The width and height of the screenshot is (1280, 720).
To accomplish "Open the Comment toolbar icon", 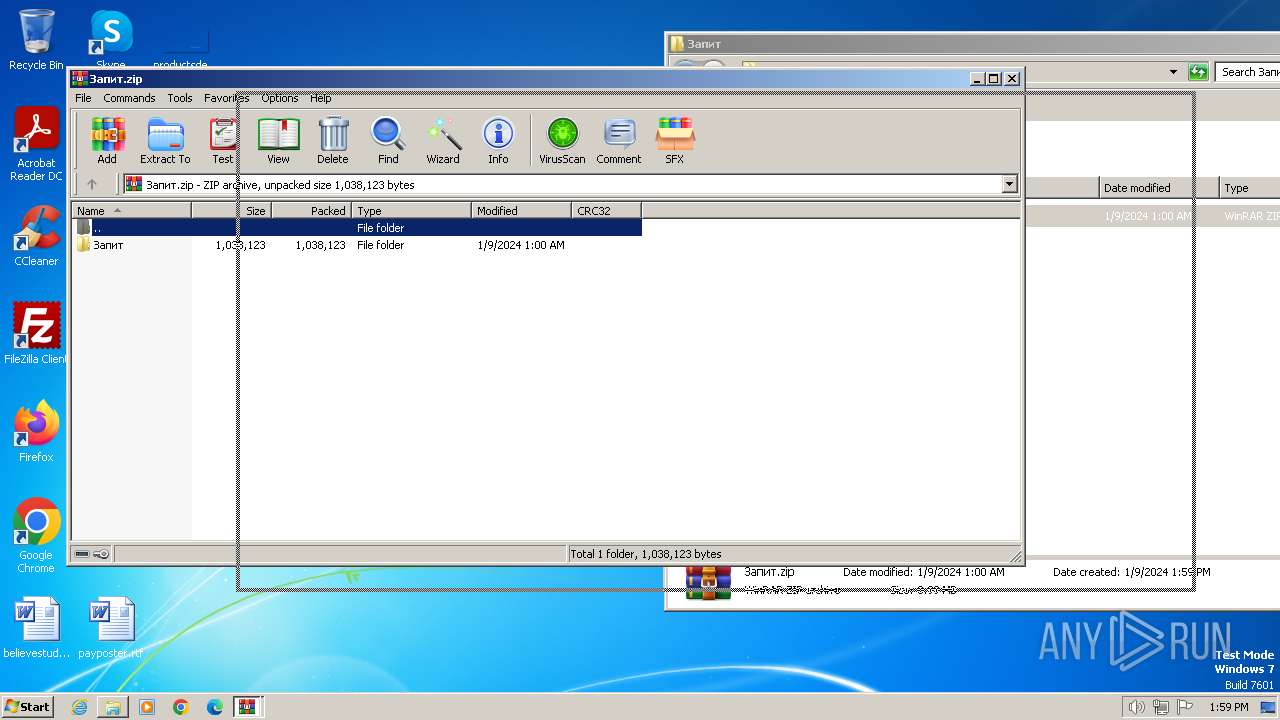I will (x=619, y=140).
